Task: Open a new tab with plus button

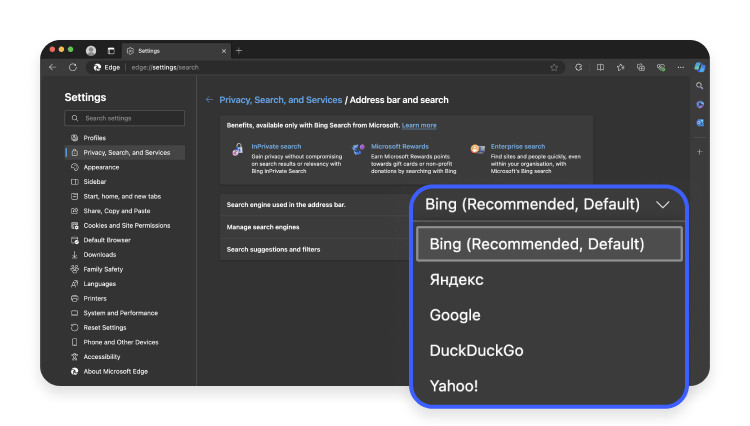Action: 239,51
